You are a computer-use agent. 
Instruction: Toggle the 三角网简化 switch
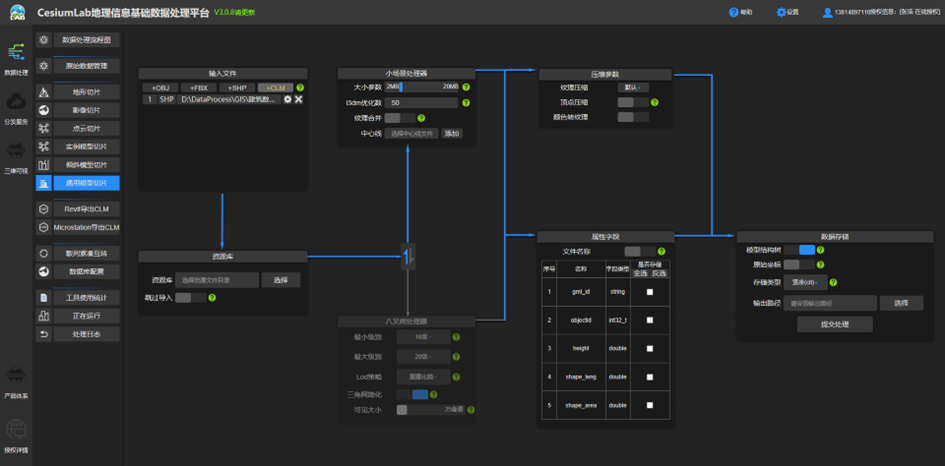[x=412, y=394]
